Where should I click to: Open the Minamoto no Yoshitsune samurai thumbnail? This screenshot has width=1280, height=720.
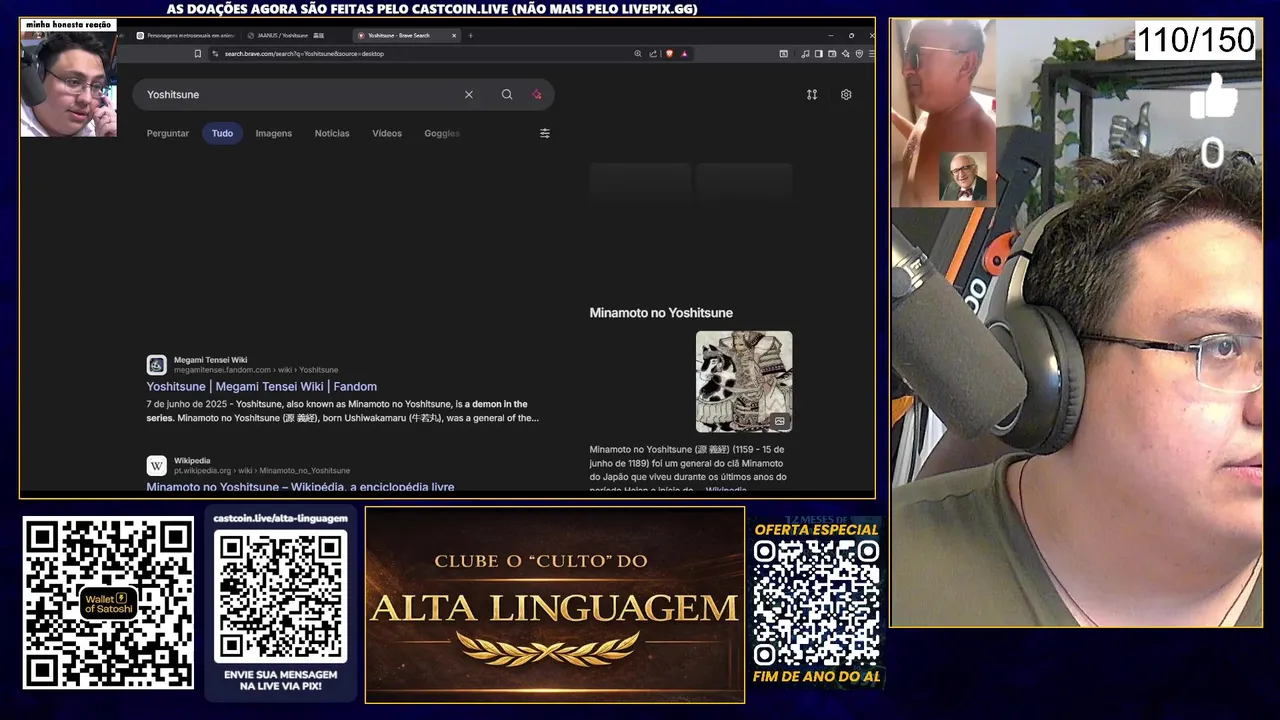click(x=744, y=381)
